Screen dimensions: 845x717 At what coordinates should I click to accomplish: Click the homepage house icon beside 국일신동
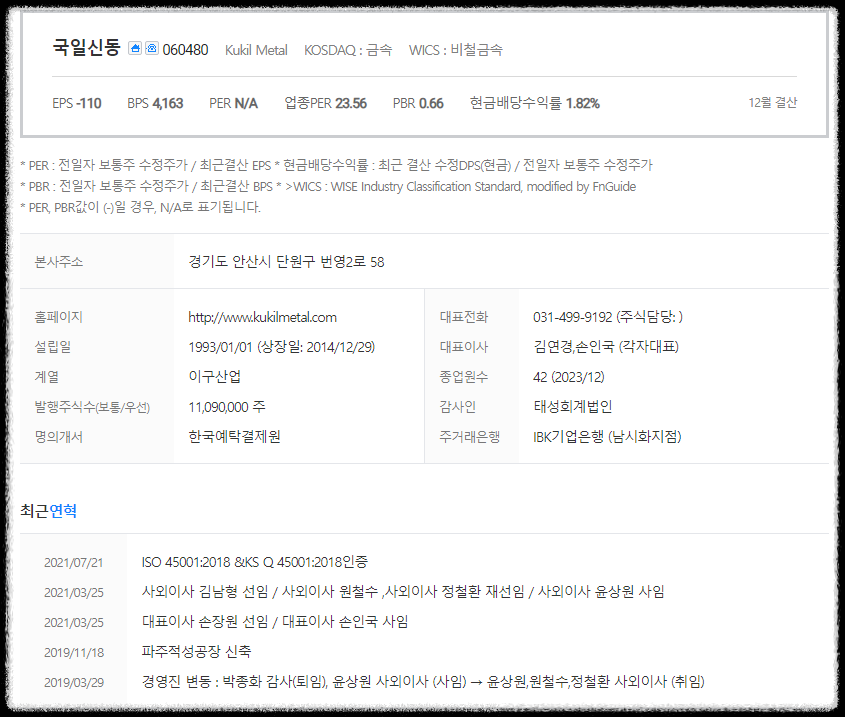coord(135,49)
